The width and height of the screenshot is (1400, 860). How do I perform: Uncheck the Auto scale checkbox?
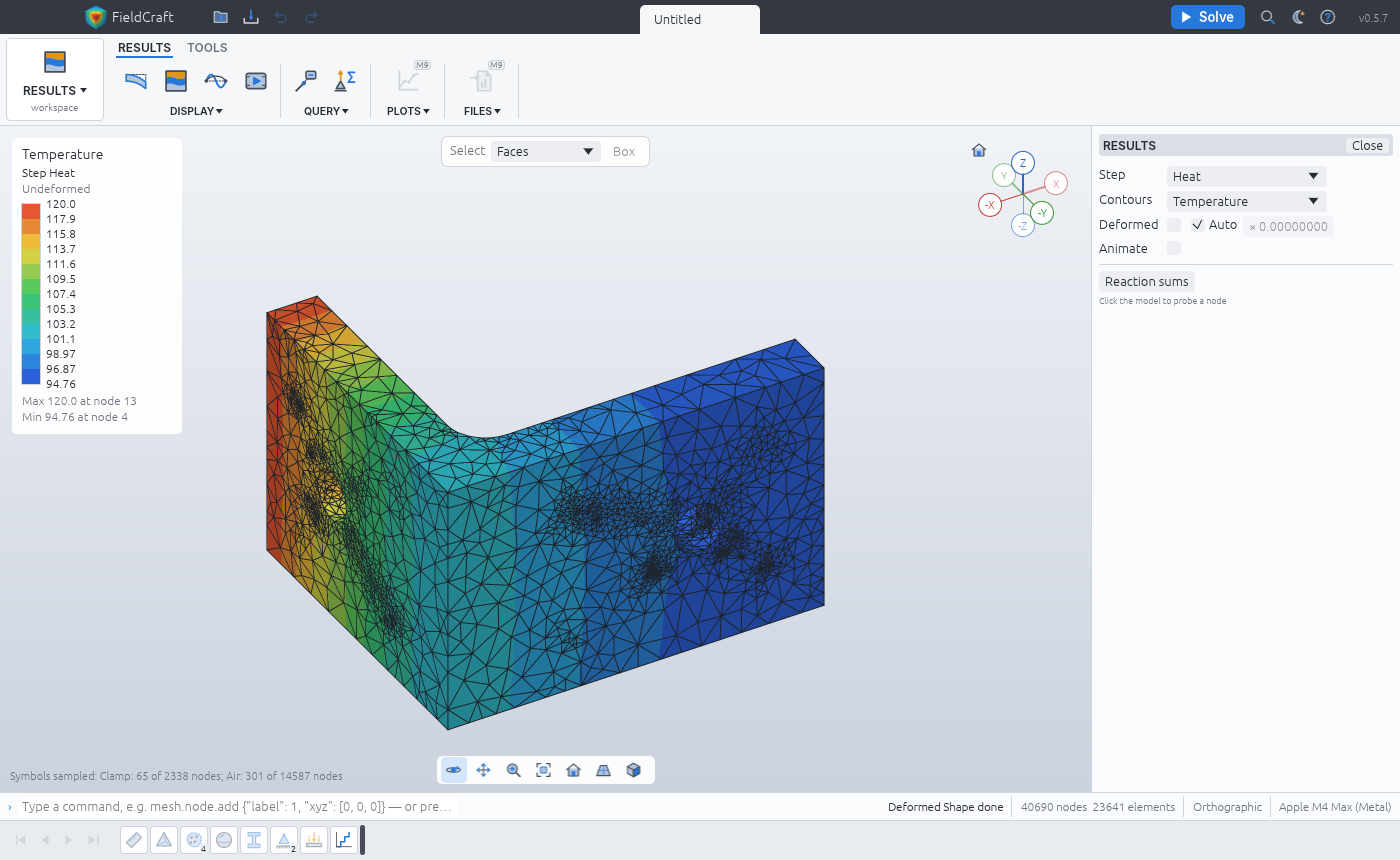click(1198, 225)
